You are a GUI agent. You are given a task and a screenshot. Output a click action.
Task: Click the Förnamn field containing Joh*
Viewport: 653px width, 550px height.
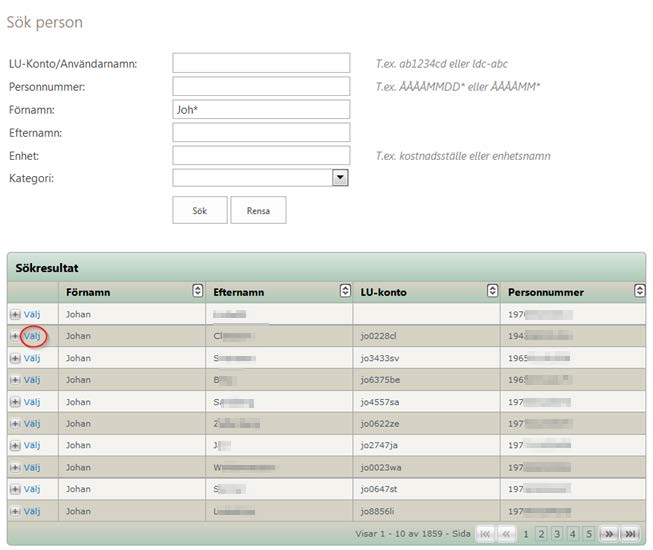pyautogui.click(x=261, y=110)
